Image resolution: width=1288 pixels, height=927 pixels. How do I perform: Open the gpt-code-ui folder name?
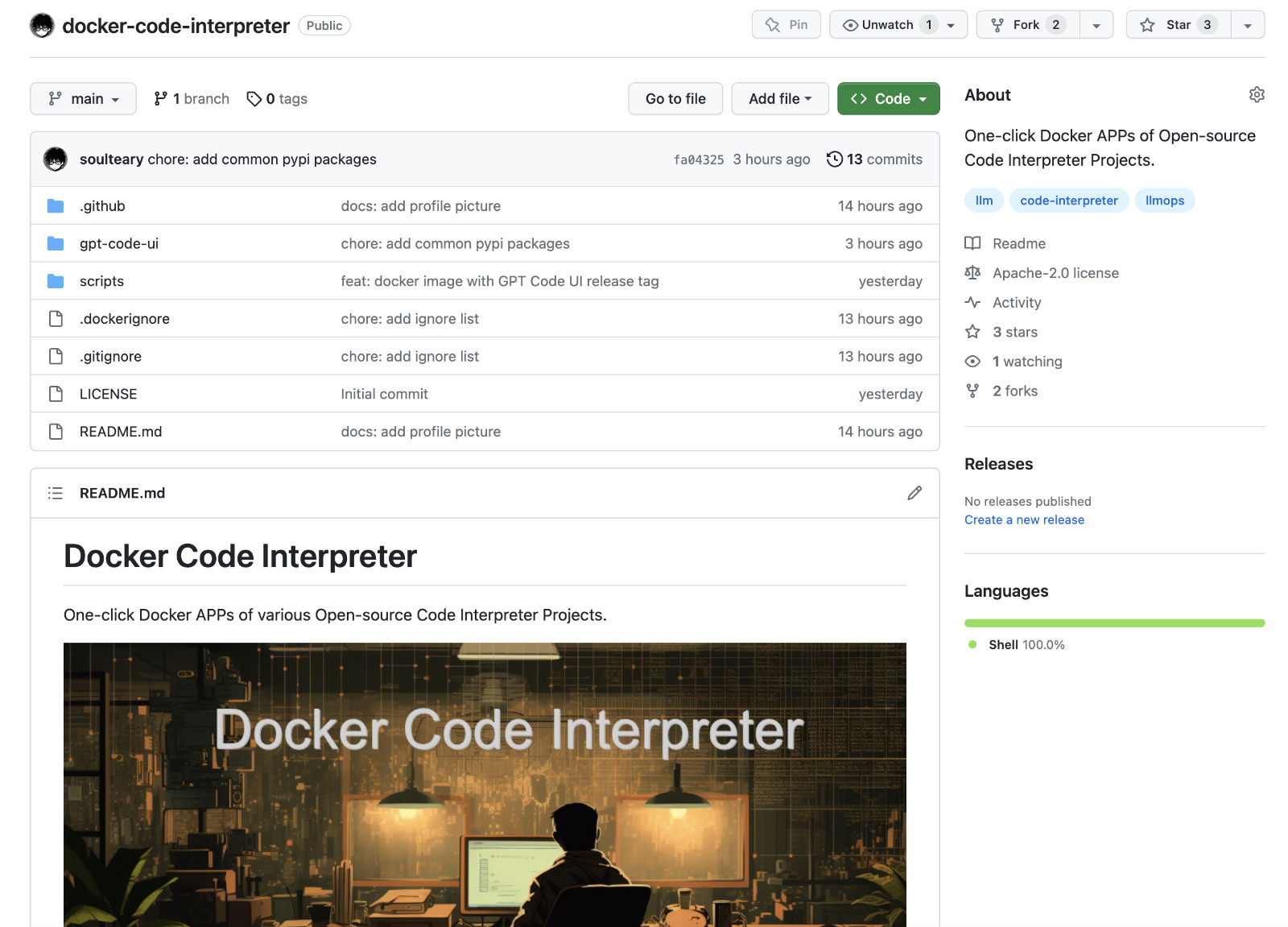pos(119,243)
